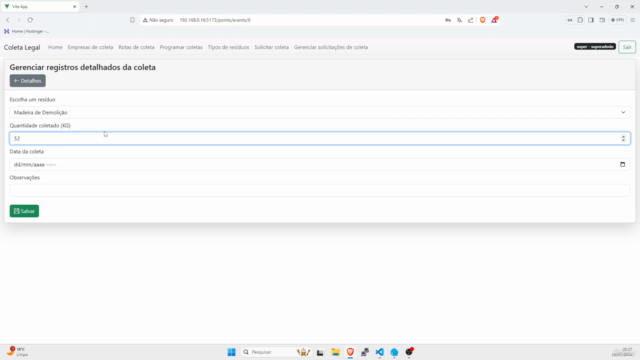
Task: Select the Vite App tab
Action: point(40,7)
